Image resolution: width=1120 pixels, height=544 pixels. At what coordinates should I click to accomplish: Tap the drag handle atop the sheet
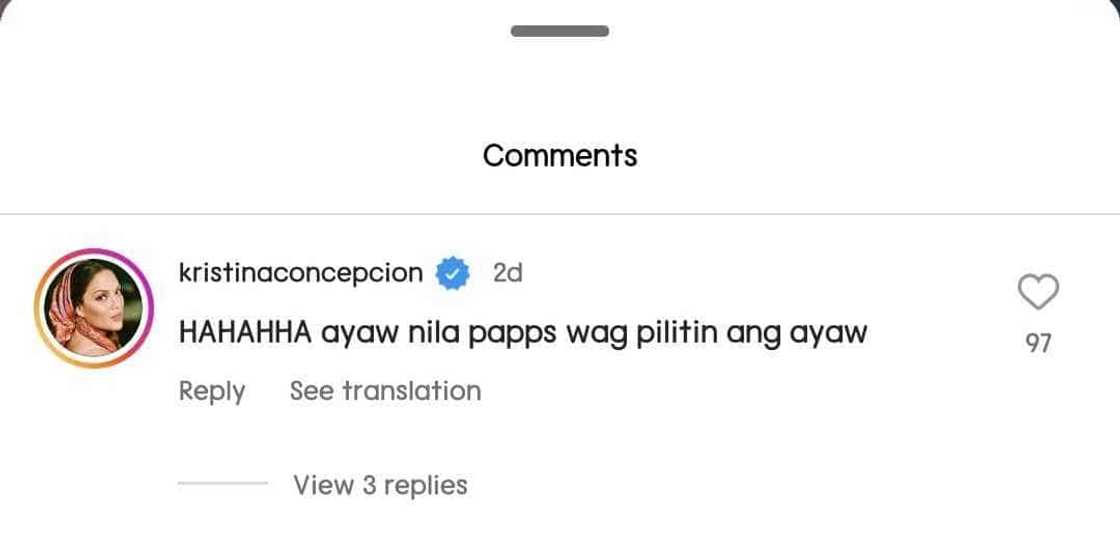560,32
